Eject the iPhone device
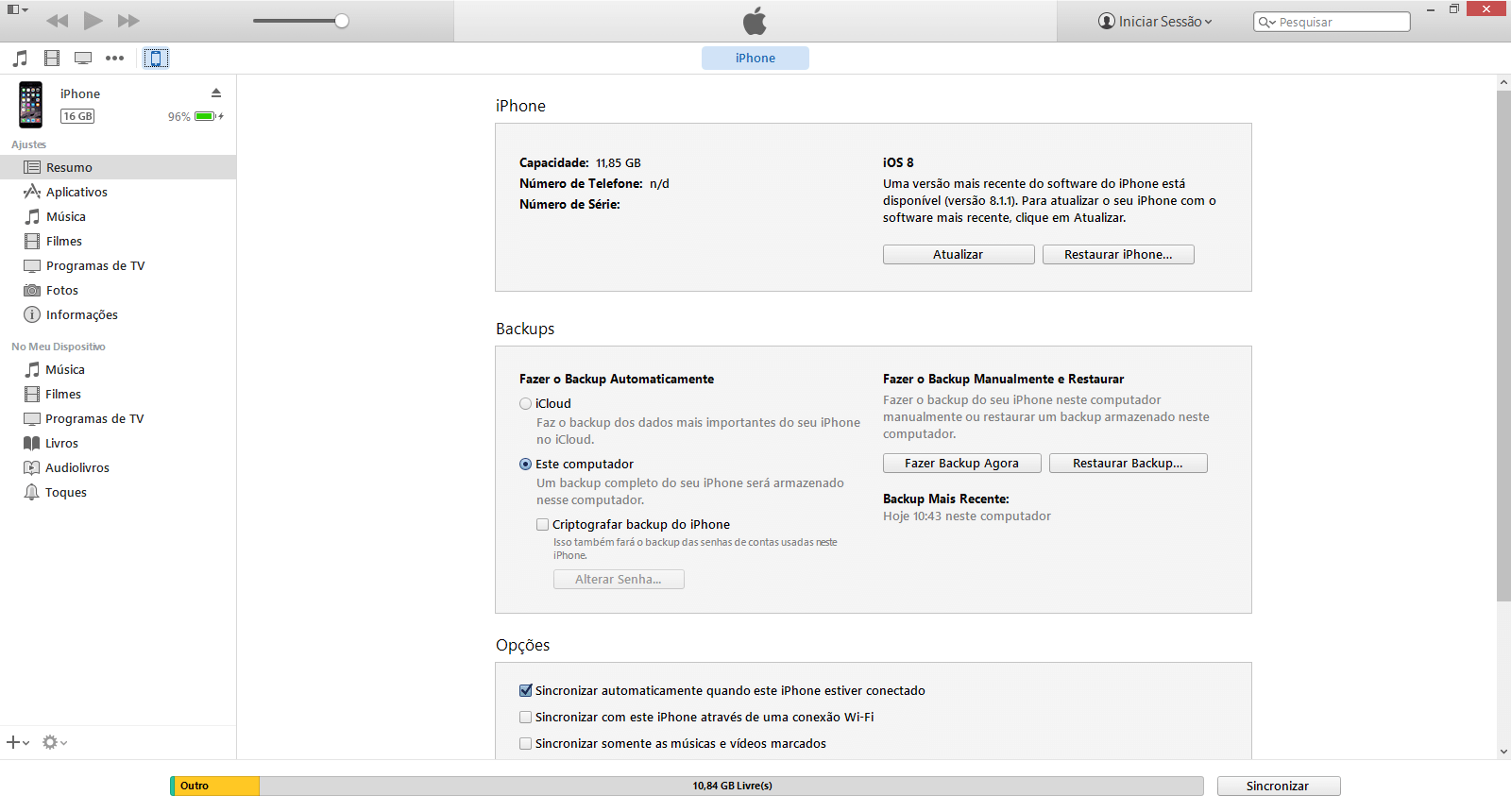The width and height of the screenshot is (1511, 812). click(x=216, y=93)
